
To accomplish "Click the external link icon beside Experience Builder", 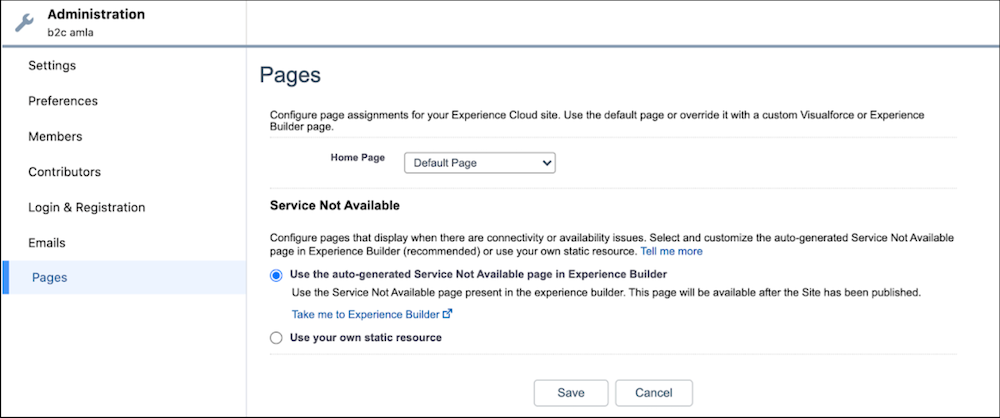I will tap(447, 314).
